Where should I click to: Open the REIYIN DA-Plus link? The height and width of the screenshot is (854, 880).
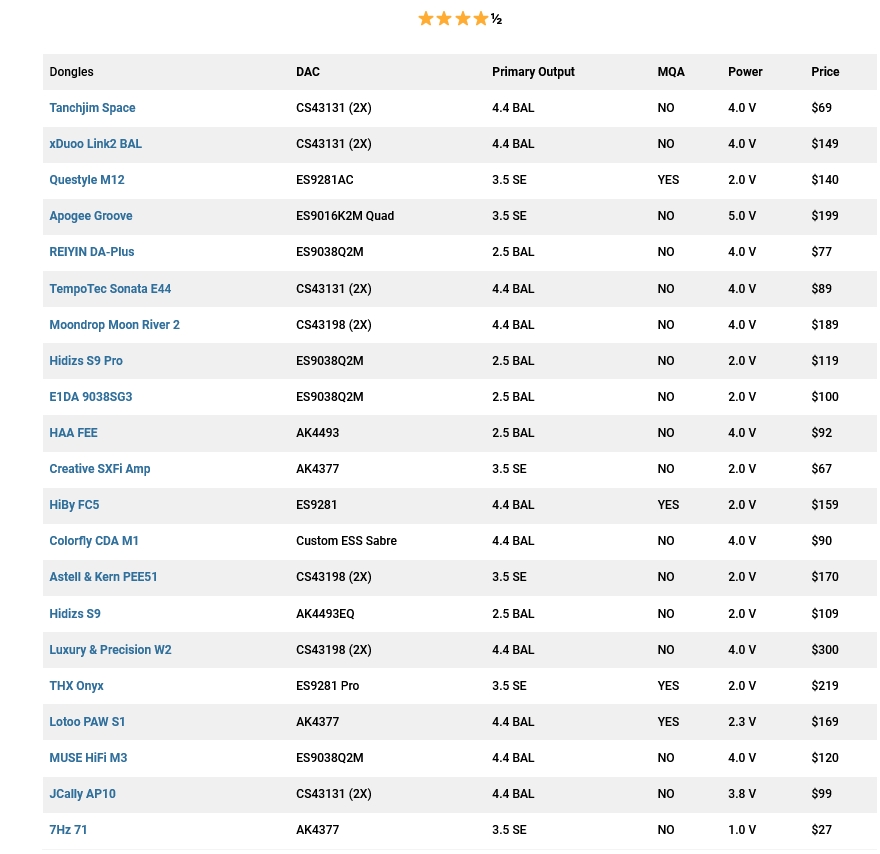[x=92, y=252]
